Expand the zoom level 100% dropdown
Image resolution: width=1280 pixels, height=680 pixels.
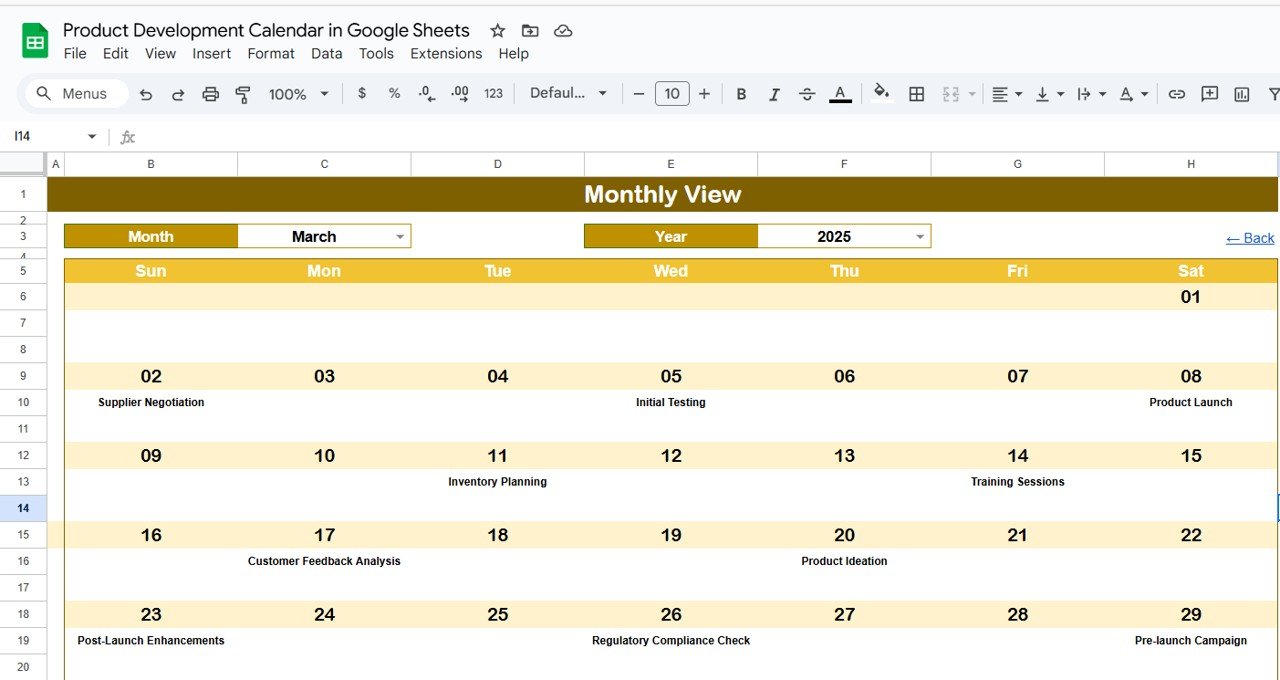[298, 94]
